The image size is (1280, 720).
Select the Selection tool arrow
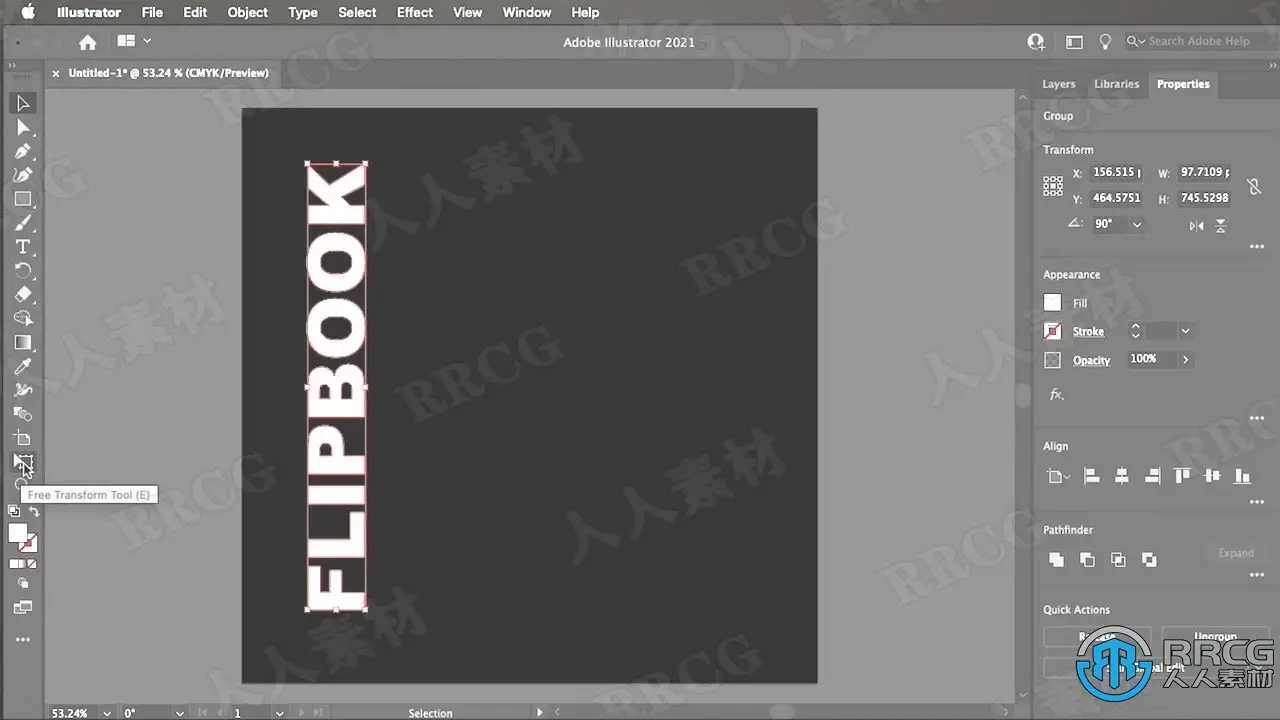(23, 103)
